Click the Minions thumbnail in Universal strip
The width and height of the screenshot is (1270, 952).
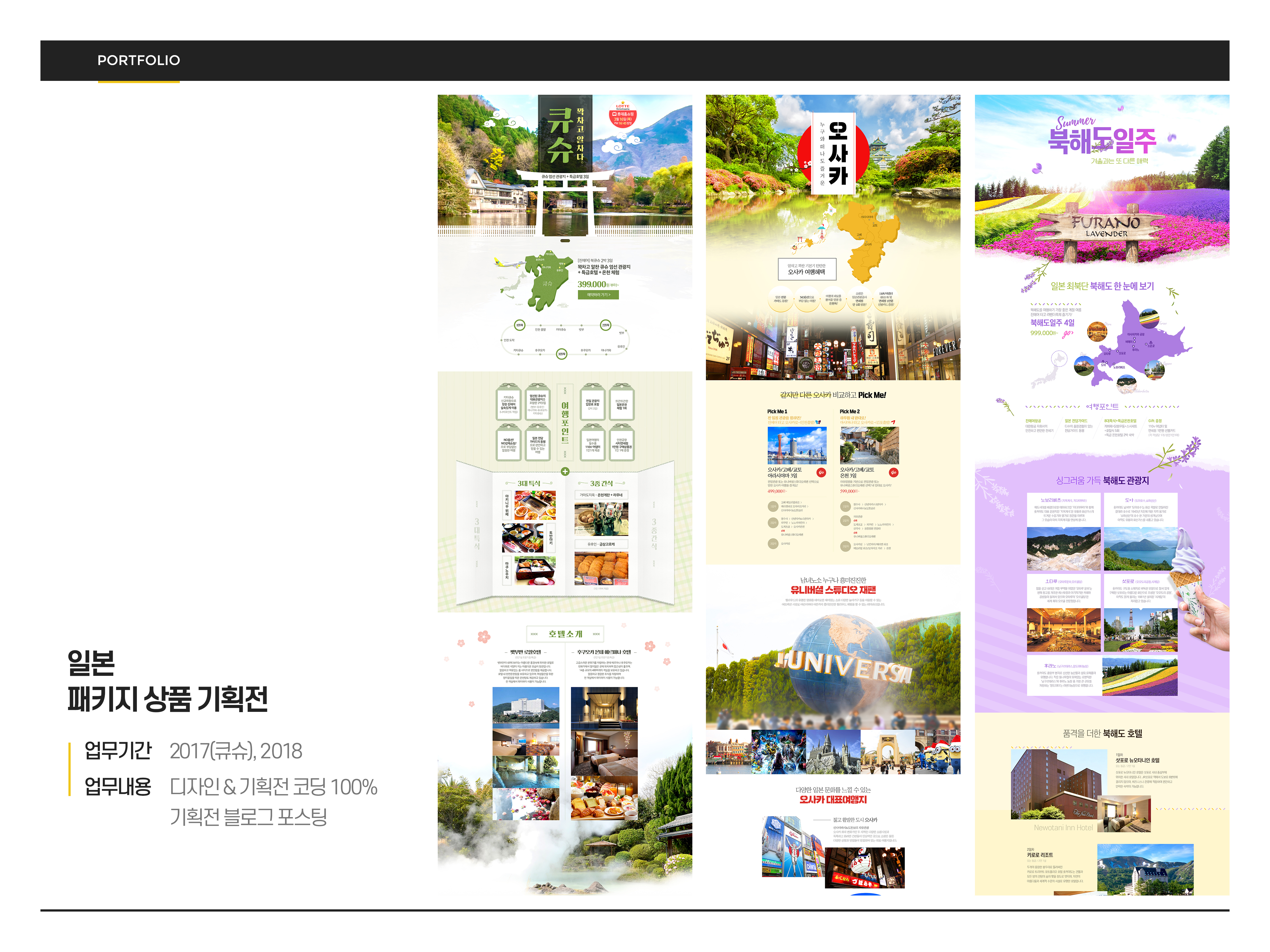(x=938, y=752)
